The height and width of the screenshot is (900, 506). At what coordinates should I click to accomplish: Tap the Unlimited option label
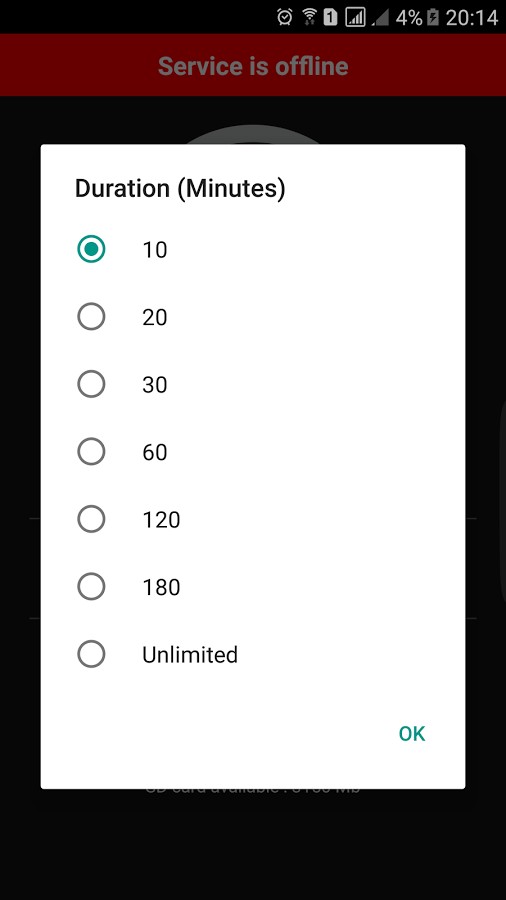190,654
